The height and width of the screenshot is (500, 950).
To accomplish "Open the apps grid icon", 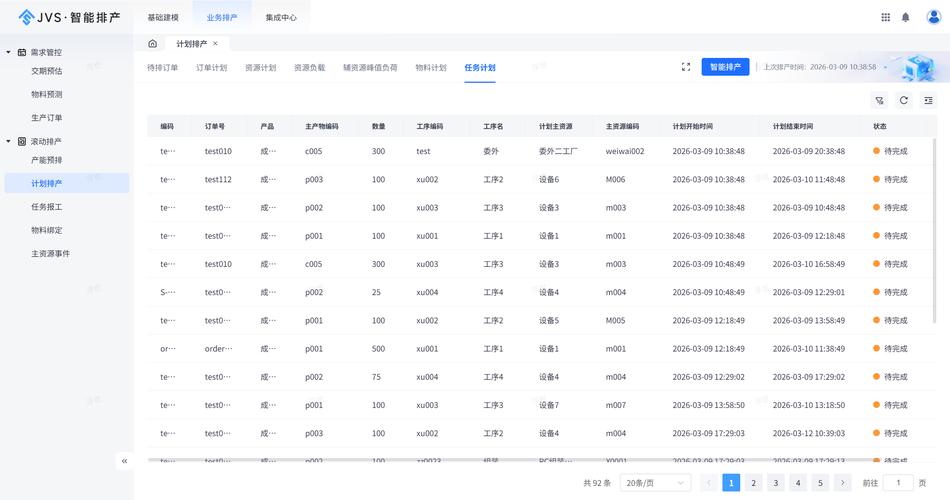I will [x=885, y=18].
